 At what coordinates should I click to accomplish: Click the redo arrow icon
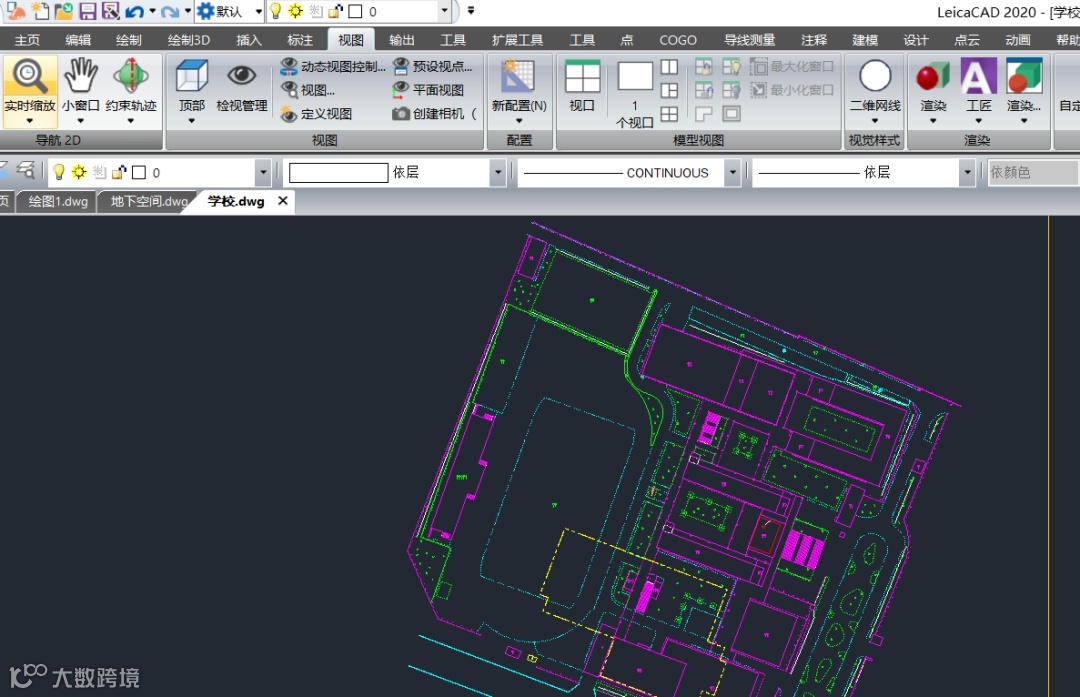click(169, 11)
